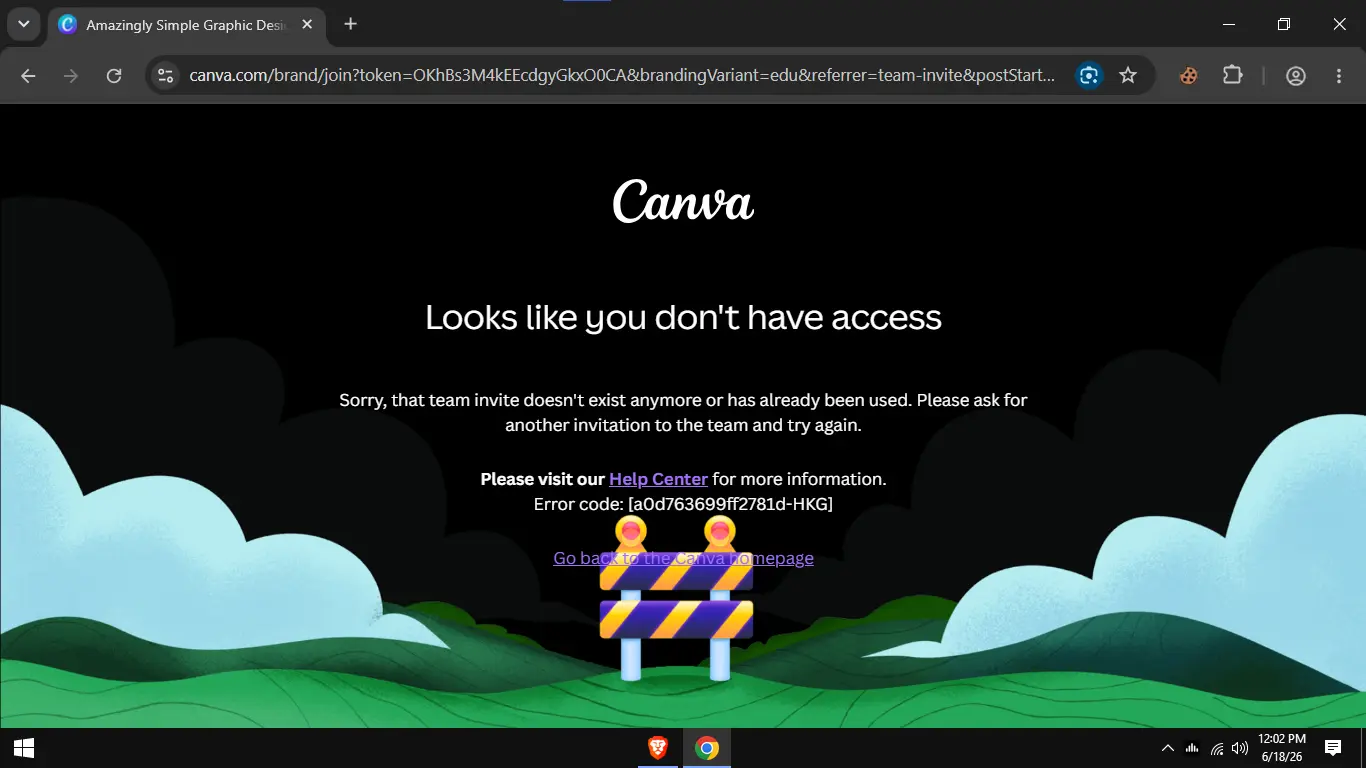Open the volume speaker tray icon
The height and width of the screenshot is (768, 1366).
point(1240,748)
